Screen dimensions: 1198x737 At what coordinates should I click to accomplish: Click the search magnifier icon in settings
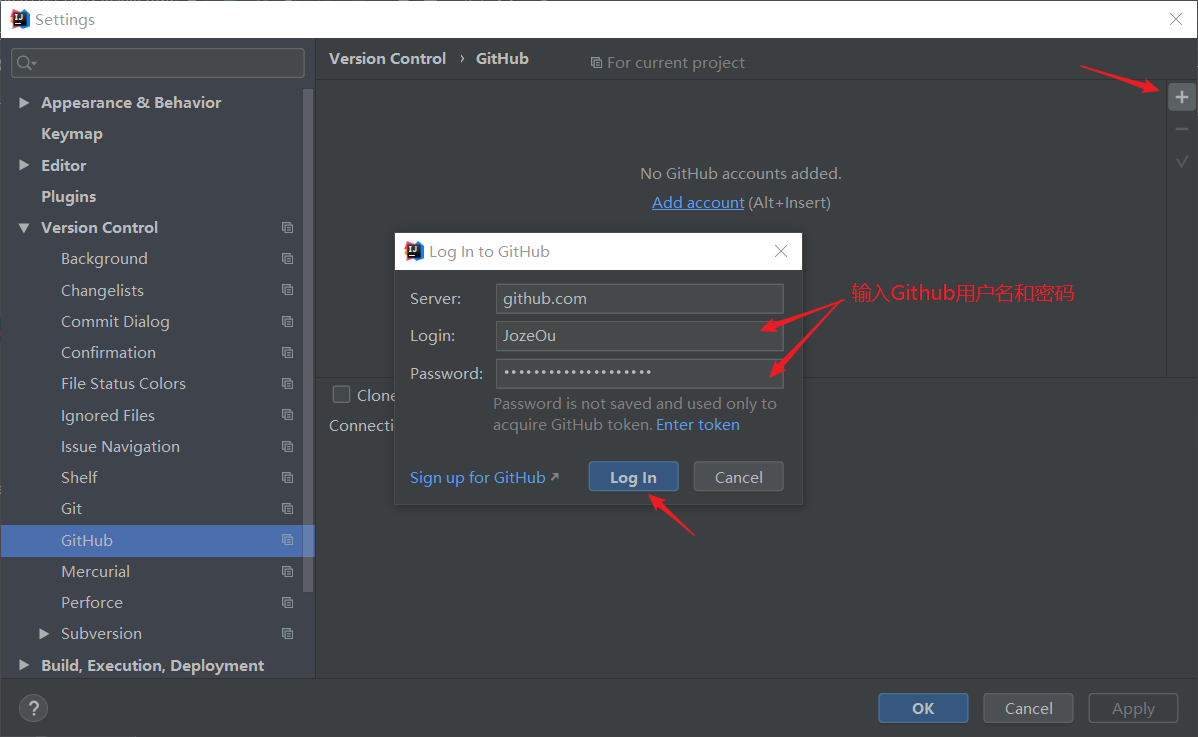26,63
